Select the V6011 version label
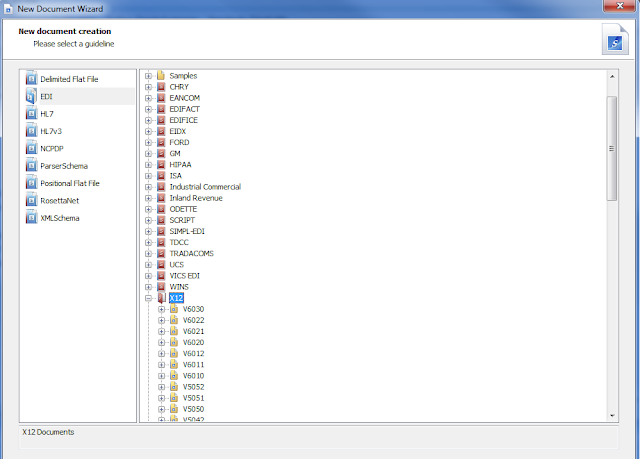This screenshot has width=640, height=459. coord(193,365)
